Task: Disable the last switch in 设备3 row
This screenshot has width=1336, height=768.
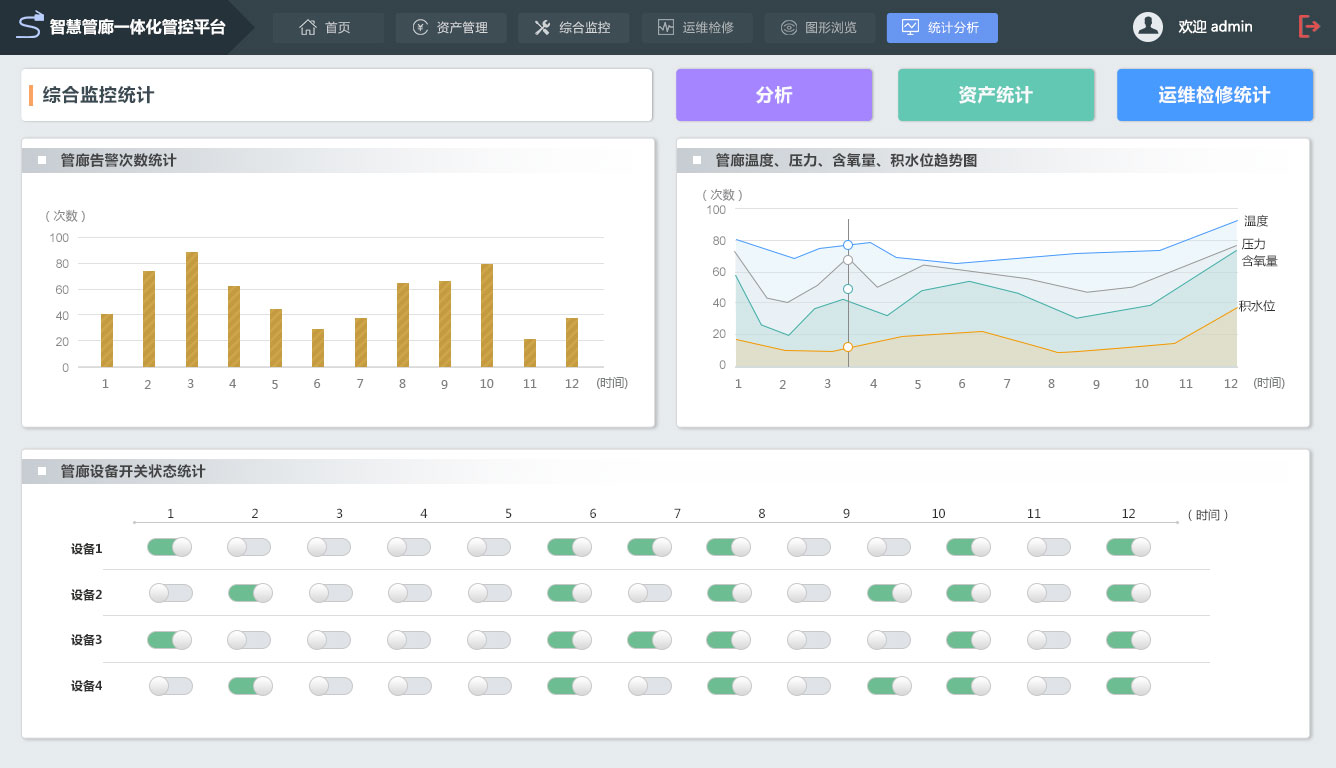Action: coord(1128,640)
